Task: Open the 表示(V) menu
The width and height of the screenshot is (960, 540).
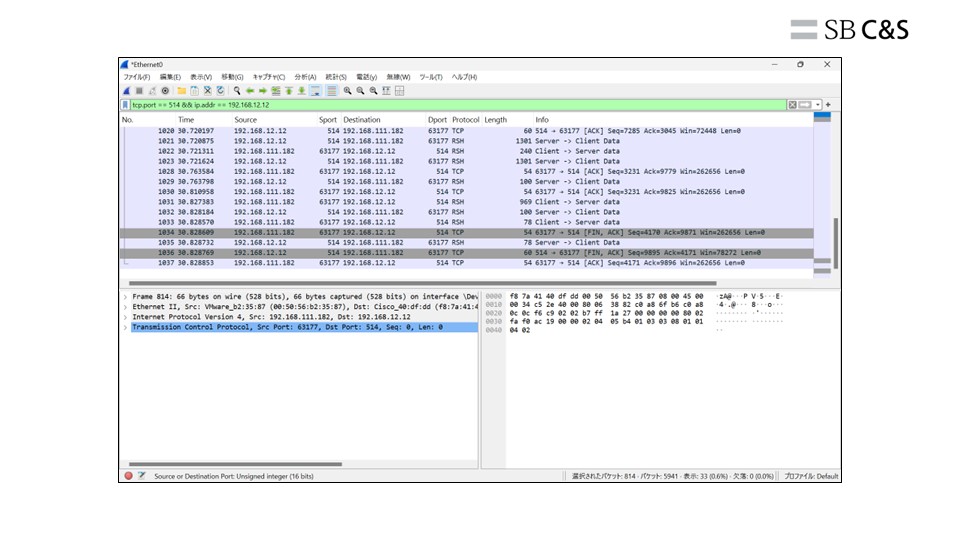Action: tap(201, 77)
